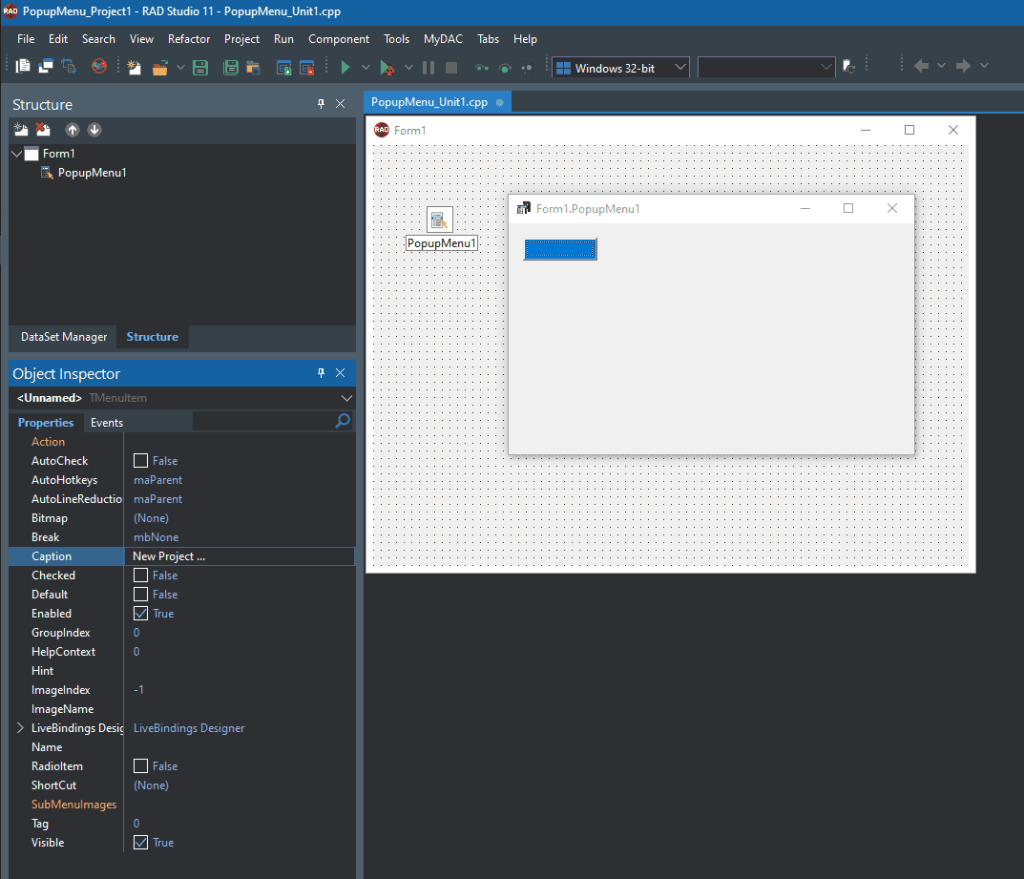
Task: Click the Forward navigation arrow
Action: (x=963, y=66)
